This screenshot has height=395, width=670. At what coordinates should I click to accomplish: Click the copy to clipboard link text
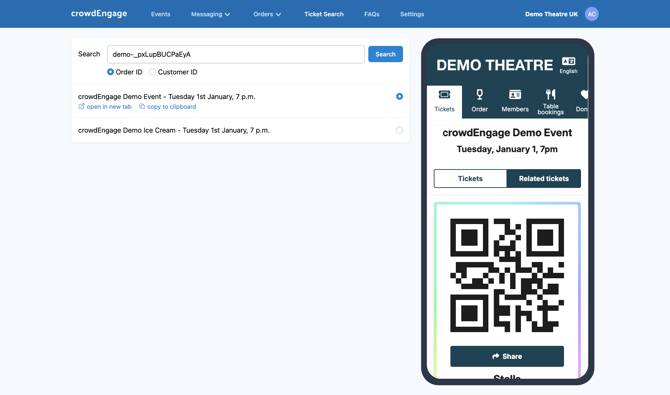click(171, 107)
